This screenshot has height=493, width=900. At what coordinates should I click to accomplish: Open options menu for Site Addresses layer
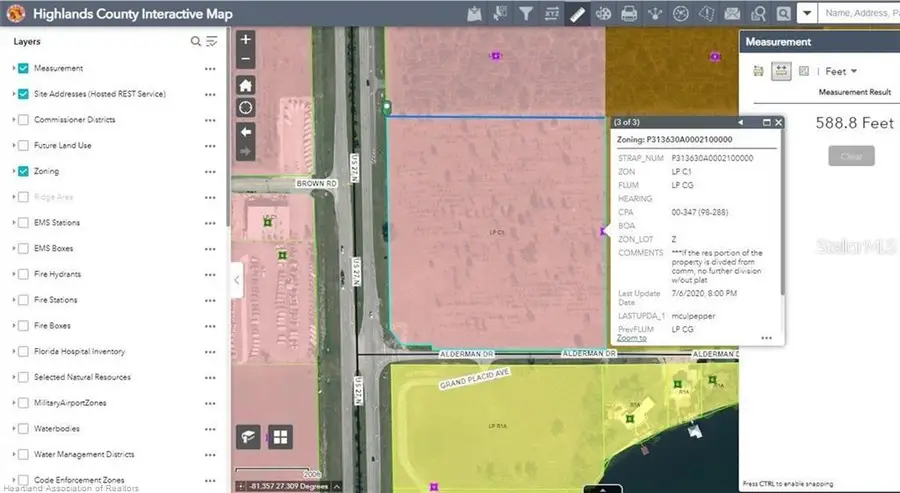210,94
